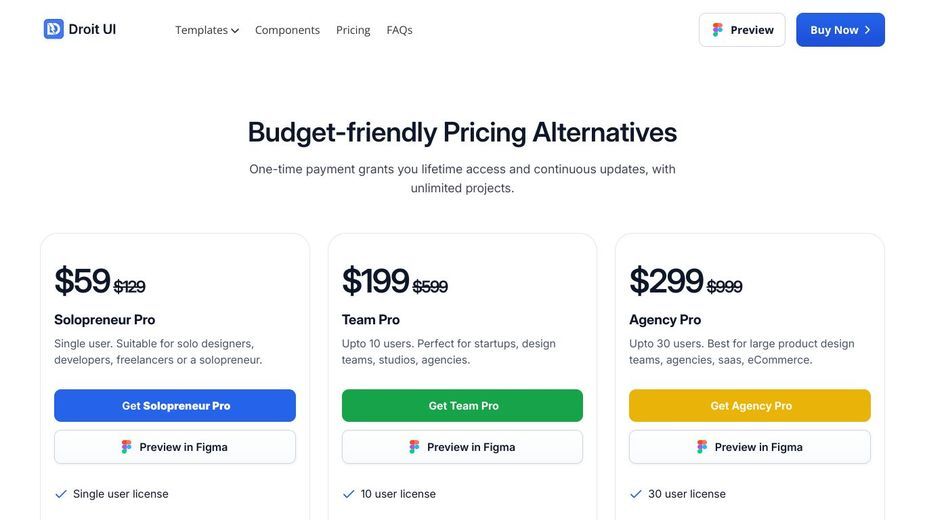Screen dimensions: 925x520
Task: Click Figma icon in header Preview button
Action: point(717,30)
